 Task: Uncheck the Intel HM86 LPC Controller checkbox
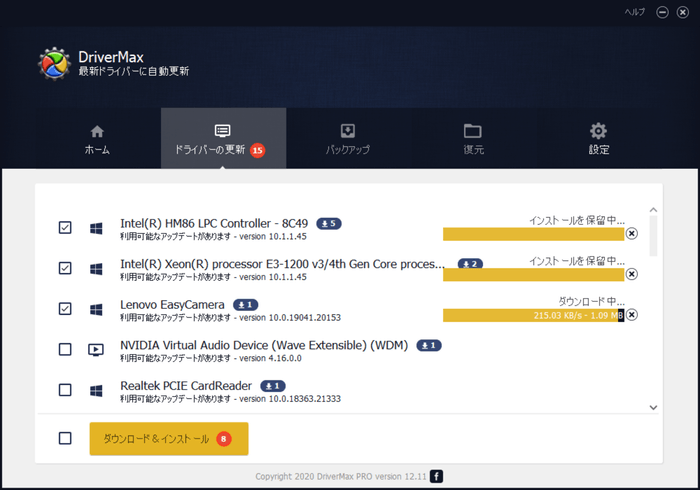pos(65,228)
